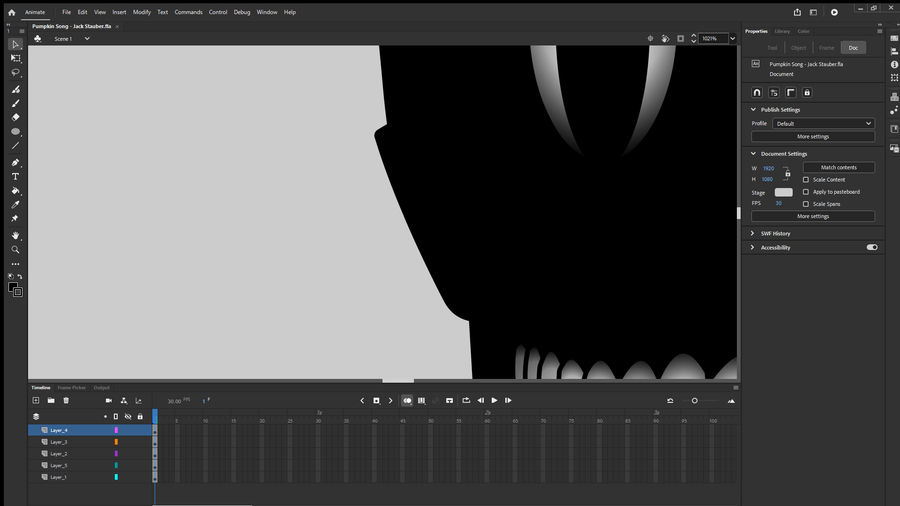Screen dimensions: 900x506
Task: Swap stroke and fill colors
Action: point(20,277)
